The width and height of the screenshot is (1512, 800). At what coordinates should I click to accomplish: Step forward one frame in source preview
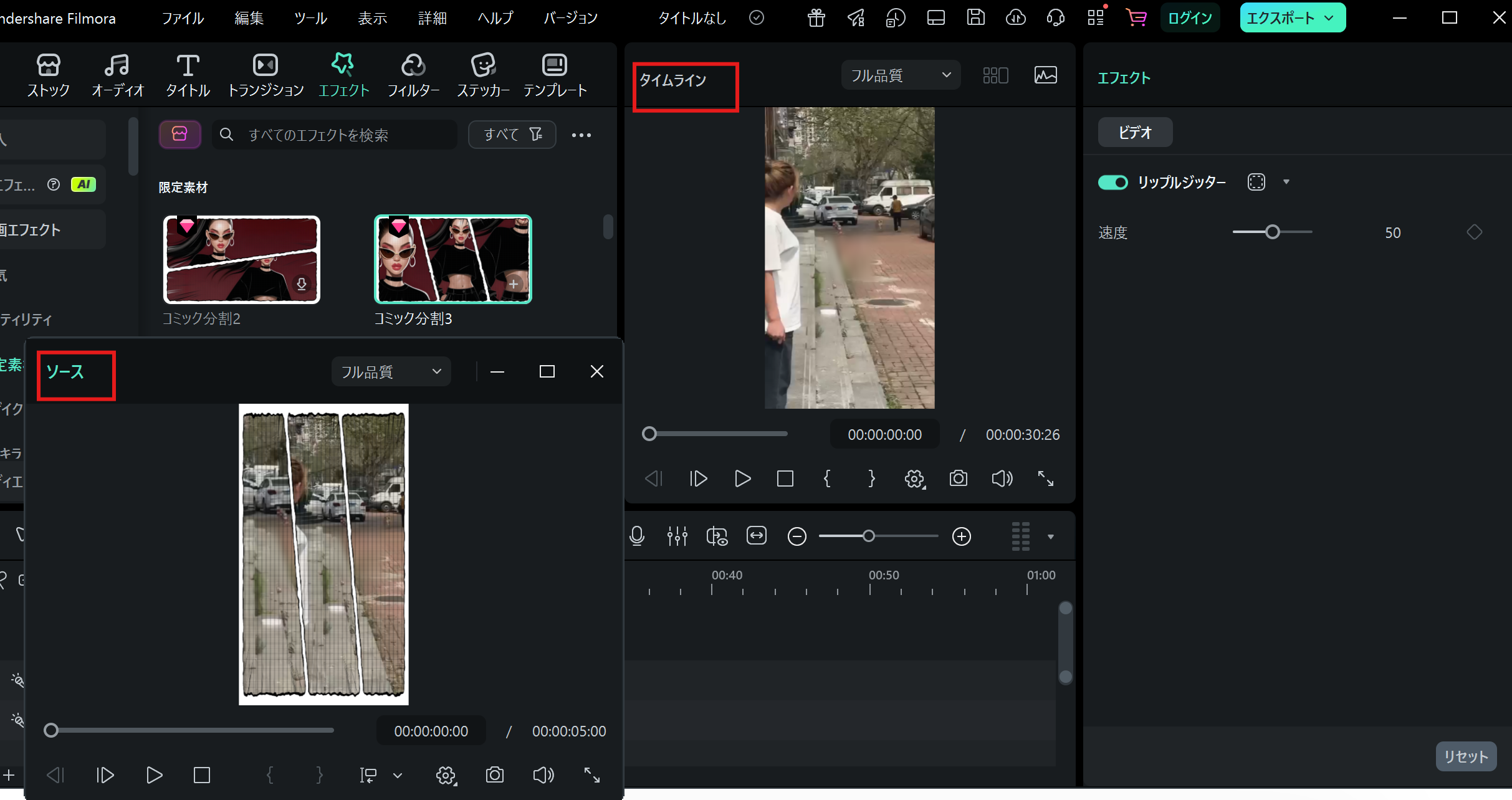point(105,775)
